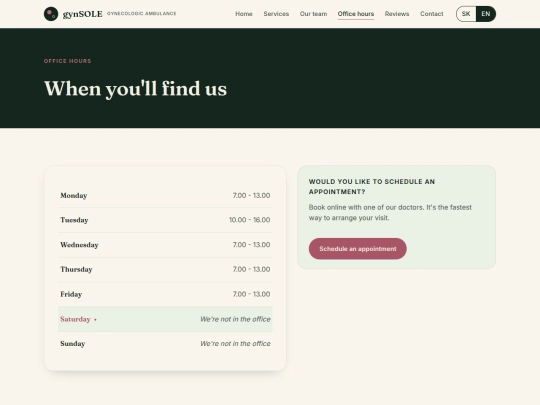Click the red dot beside Saturday
Viewport: 540px width, 405px height.
click(95, 320)
